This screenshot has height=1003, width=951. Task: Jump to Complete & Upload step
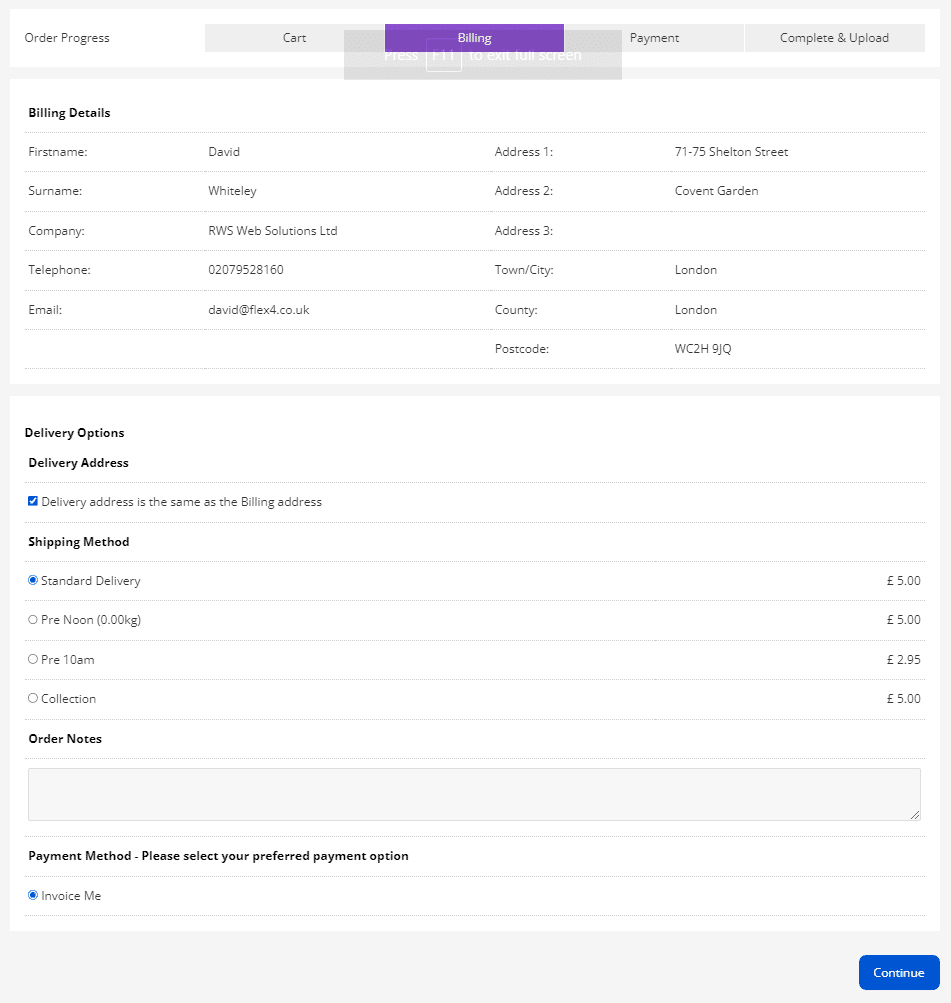[835, 38]
